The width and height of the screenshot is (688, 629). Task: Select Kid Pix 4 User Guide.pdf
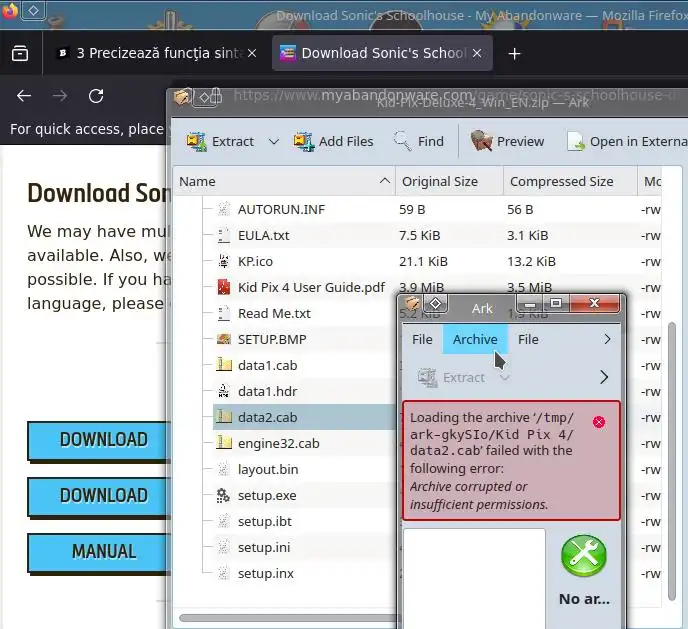[311, 287]
